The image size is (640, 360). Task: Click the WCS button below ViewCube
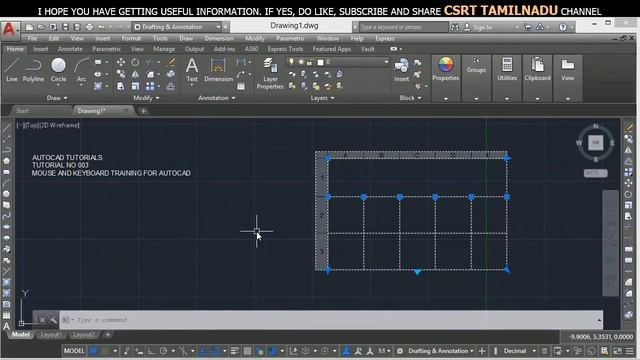pos(596,173)
